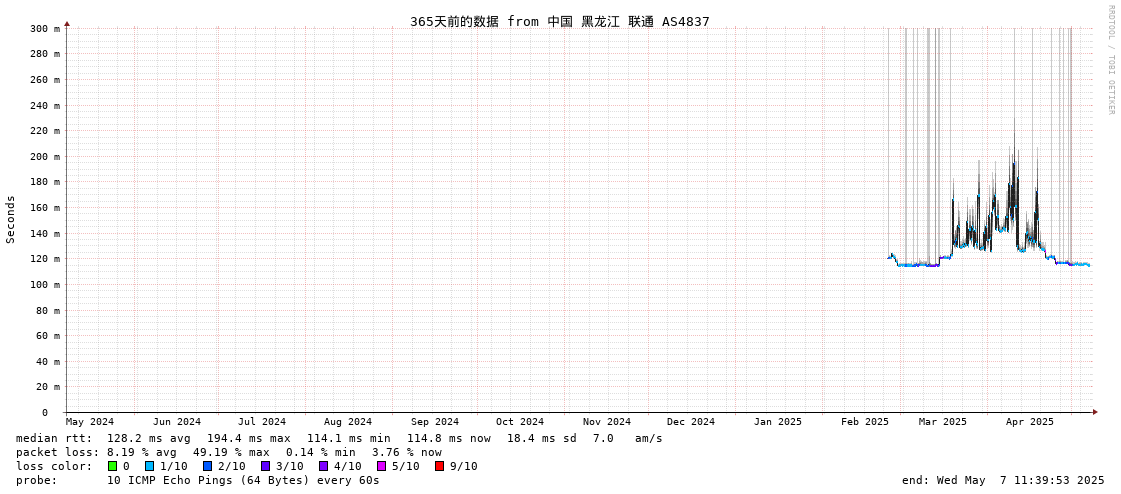The image size is (1121, 494).
Task: Click the 20 m y-axis value
Action: [48, 387]
